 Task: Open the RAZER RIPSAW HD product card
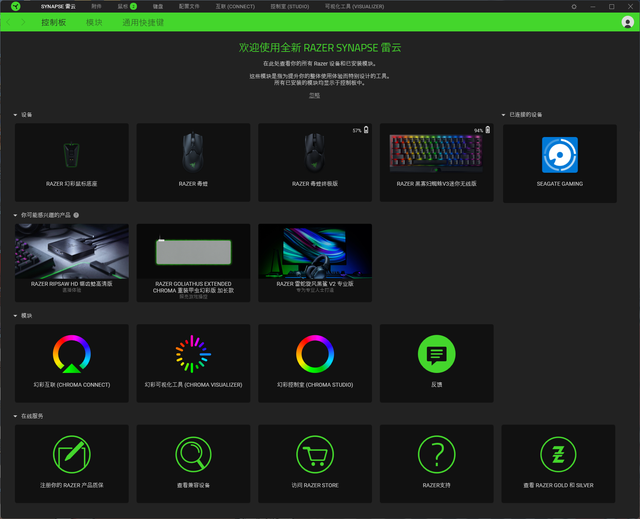point(72,263)
